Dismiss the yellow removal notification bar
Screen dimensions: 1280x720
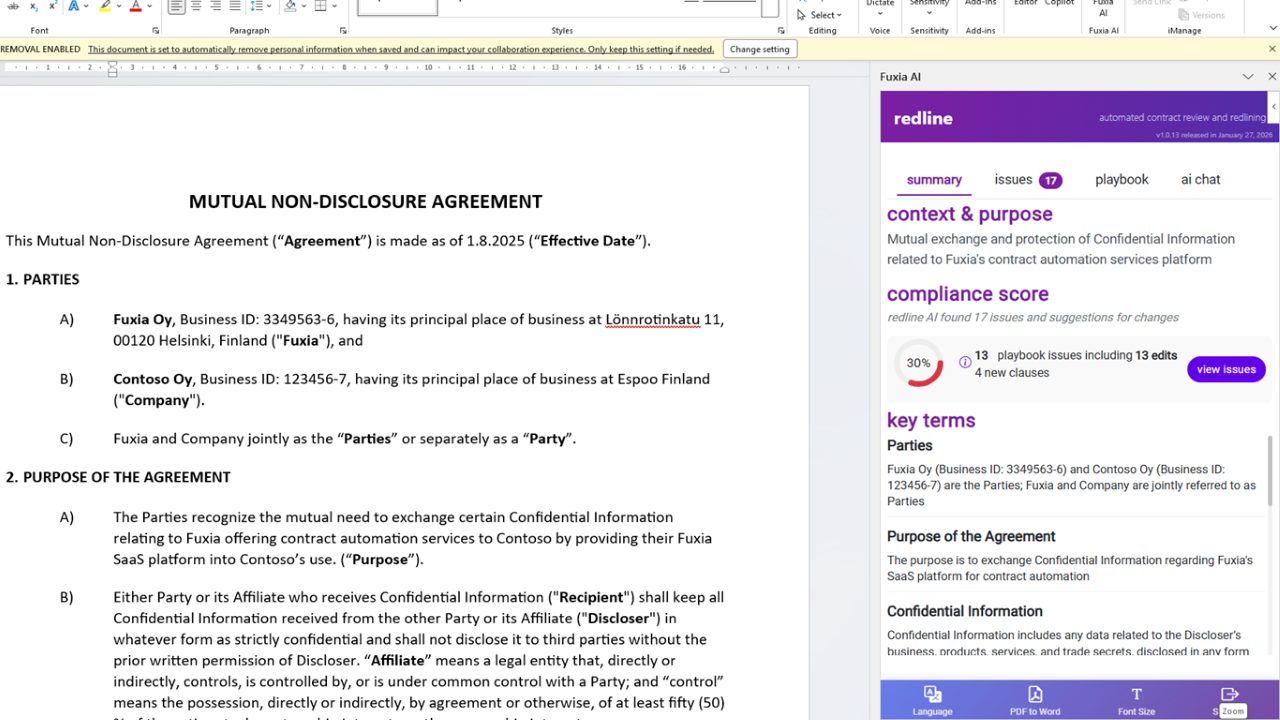point(1272,49)
